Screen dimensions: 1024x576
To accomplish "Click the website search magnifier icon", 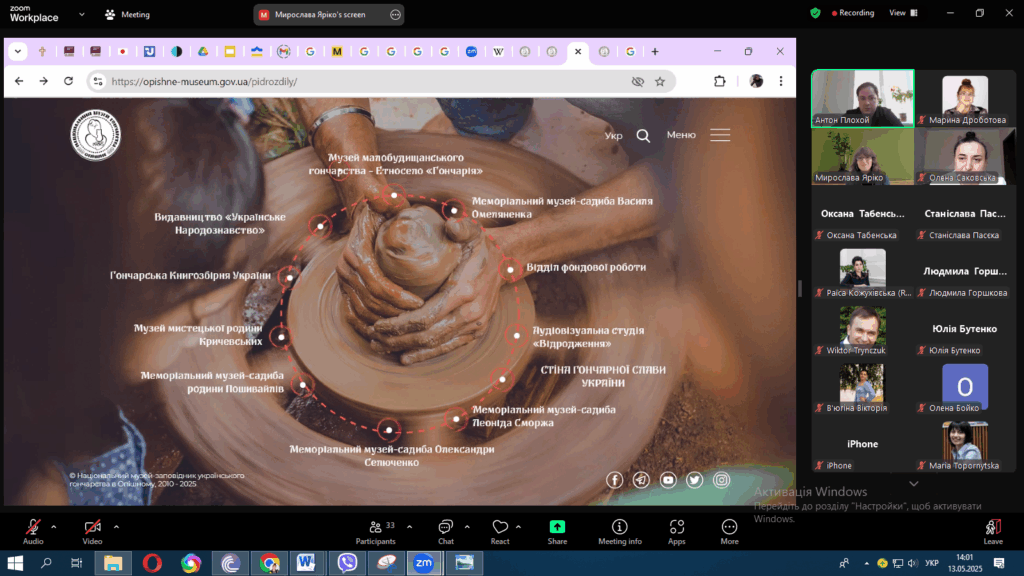I will coord(643,136).
